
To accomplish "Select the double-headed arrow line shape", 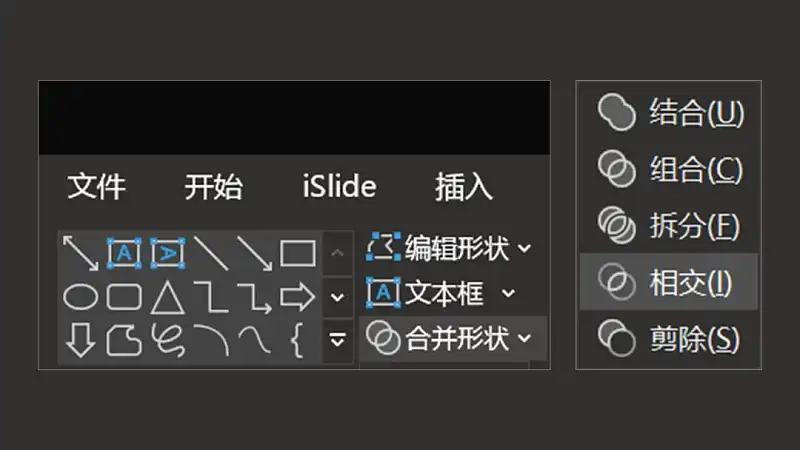I will point(81,253).
